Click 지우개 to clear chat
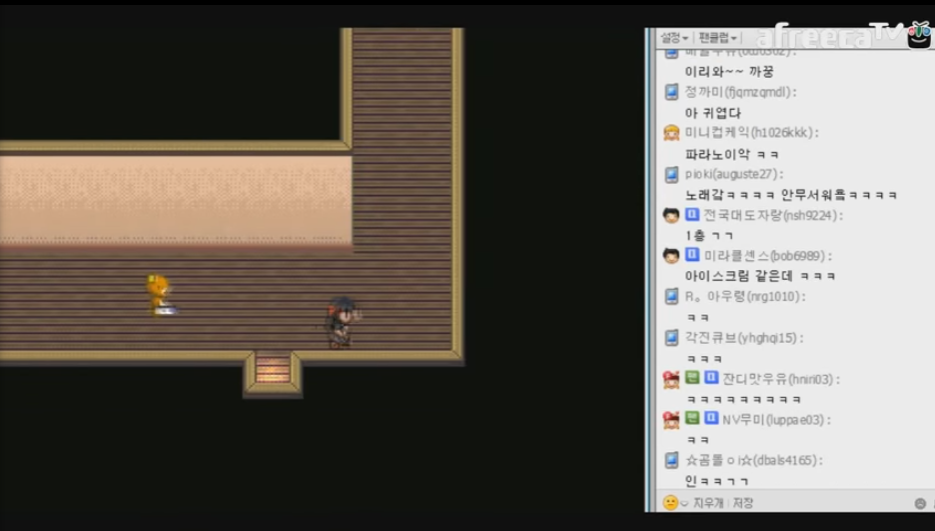The image size is (935, 531). [708, 503]
